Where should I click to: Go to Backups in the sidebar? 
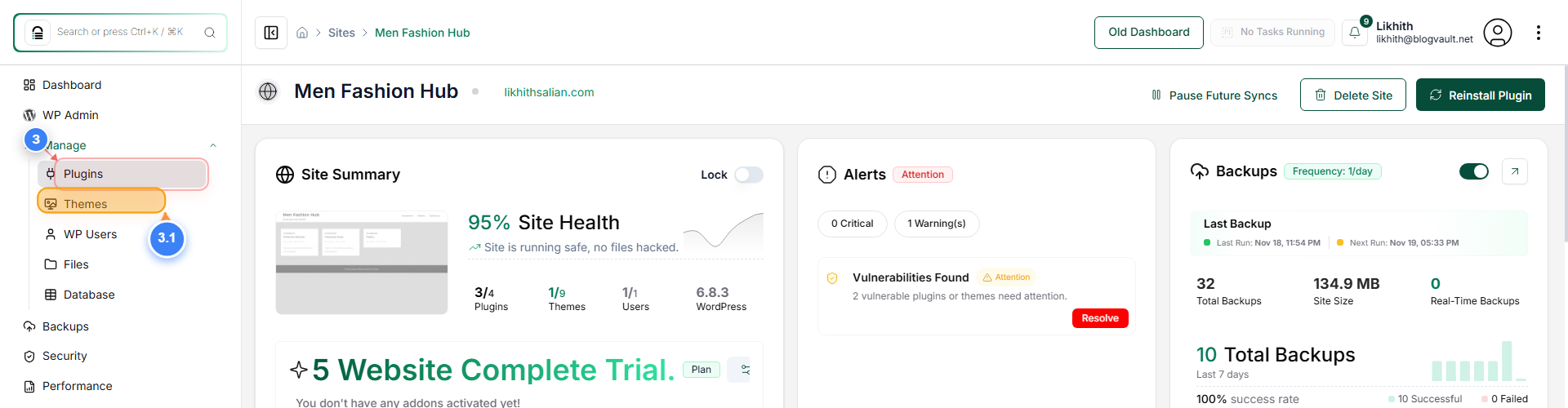click(56, 326)
